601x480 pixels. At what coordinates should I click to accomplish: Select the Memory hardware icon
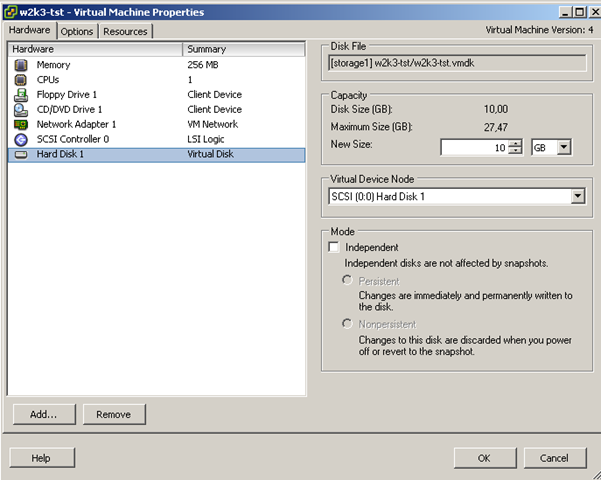(x=21, y=65)
